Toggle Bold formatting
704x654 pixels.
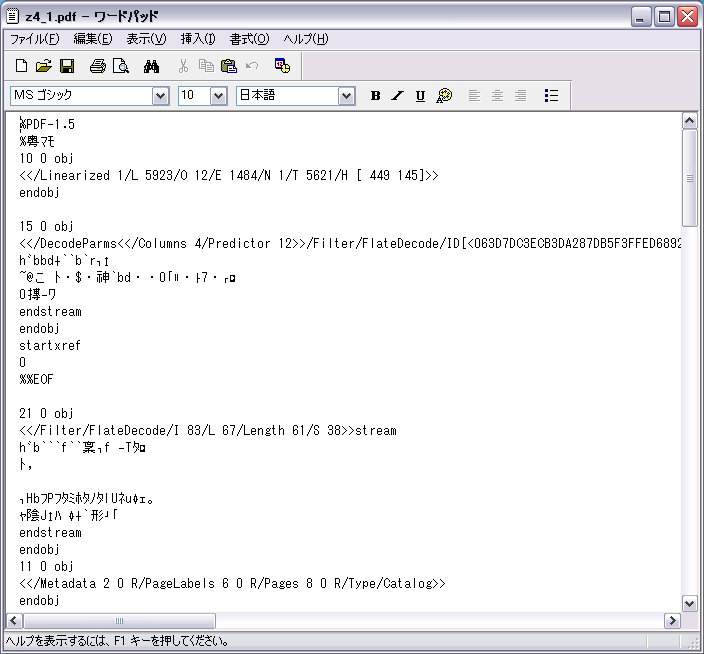[x=375, y=96]
